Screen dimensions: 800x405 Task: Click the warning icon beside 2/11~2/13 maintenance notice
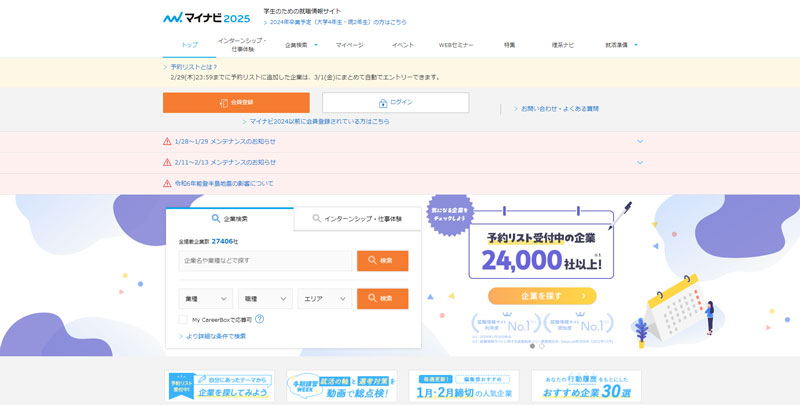pos(167,162)
